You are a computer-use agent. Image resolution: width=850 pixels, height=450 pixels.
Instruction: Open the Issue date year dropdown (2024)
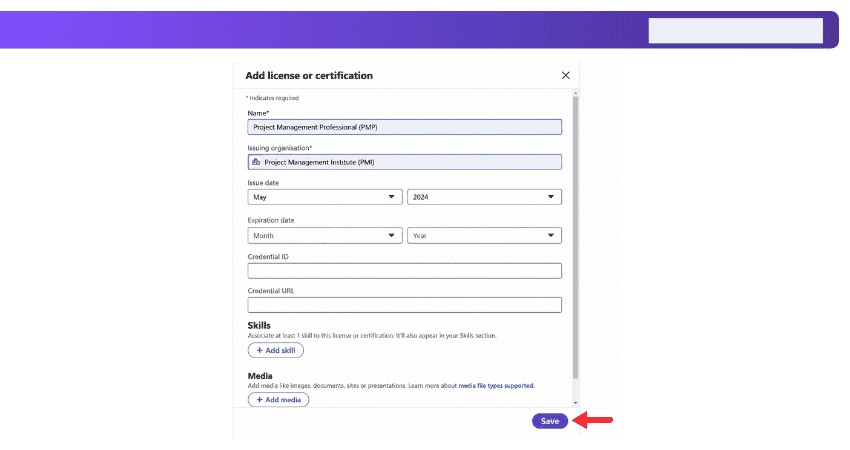point(484,197)
